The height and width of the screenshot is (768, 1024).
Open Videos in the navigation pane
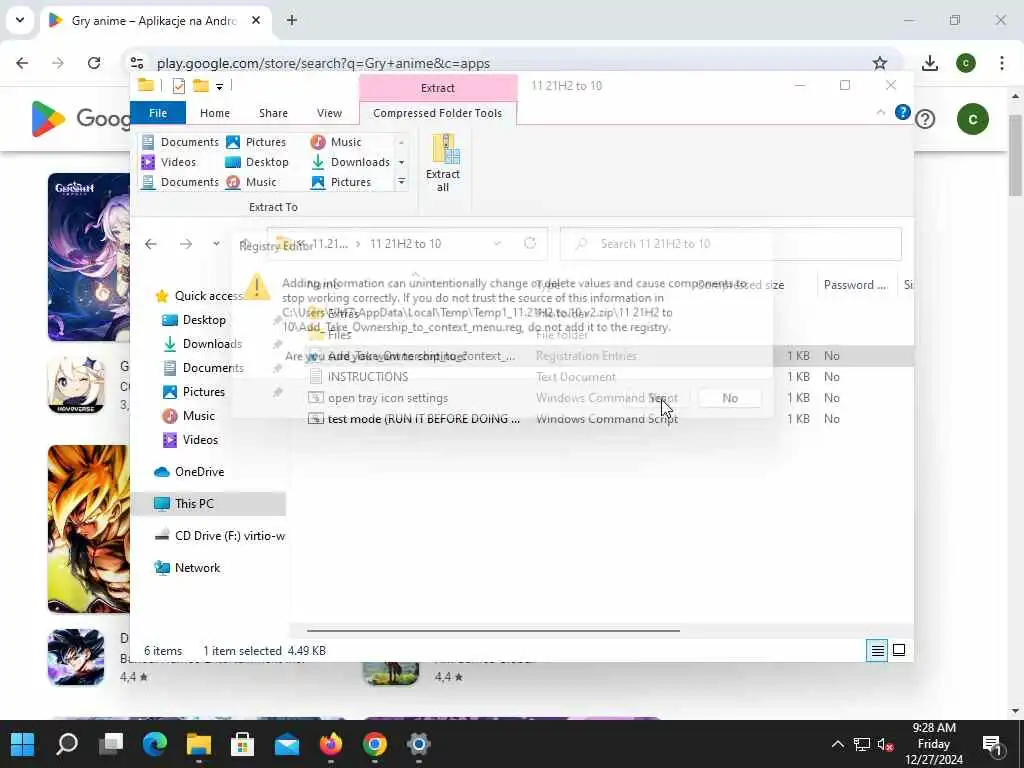click(190, 440)
